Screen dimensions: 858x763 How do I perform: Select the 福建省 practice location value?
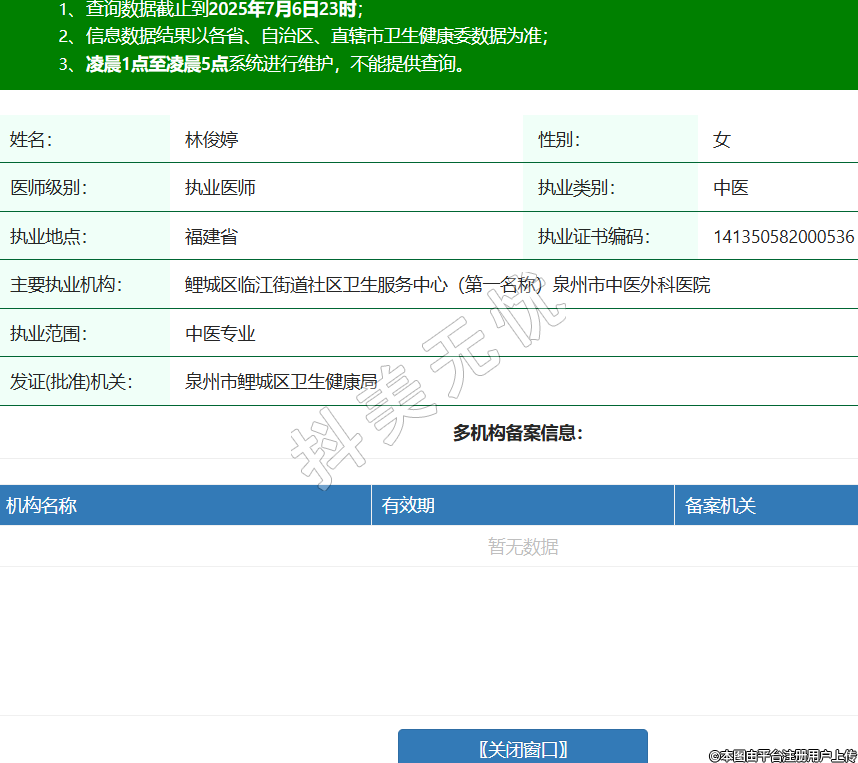click(211, 237)
